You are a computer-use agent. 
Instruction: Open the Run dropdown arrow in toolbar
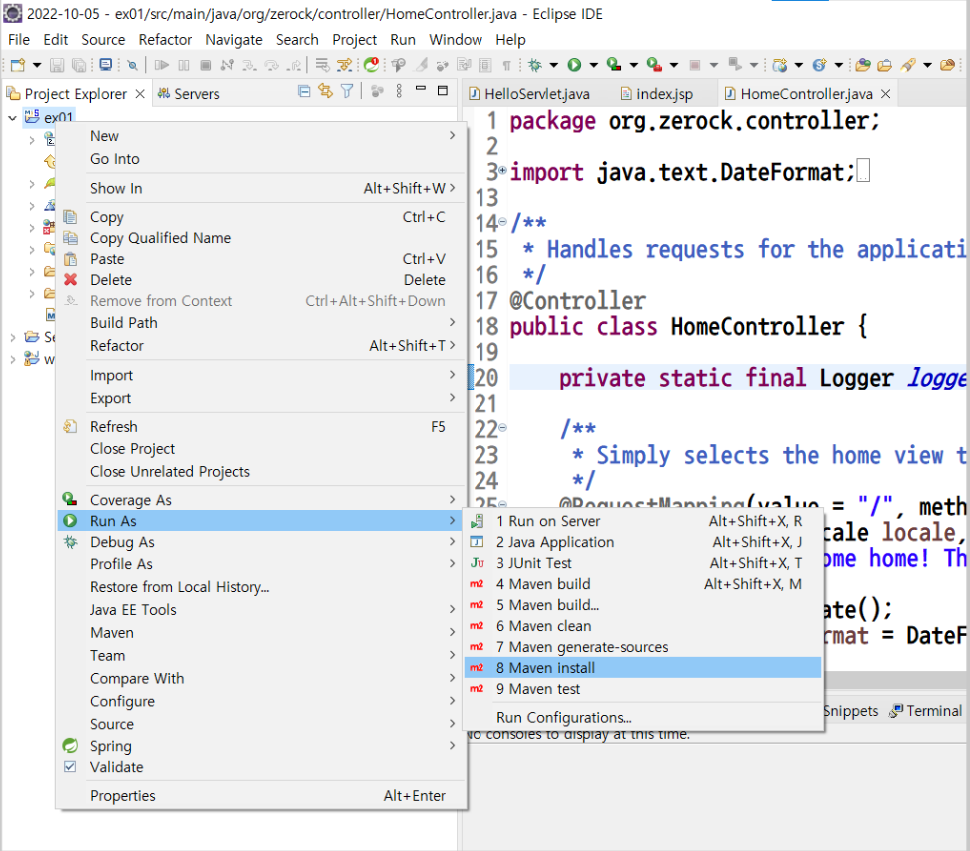tap(594, 65)
